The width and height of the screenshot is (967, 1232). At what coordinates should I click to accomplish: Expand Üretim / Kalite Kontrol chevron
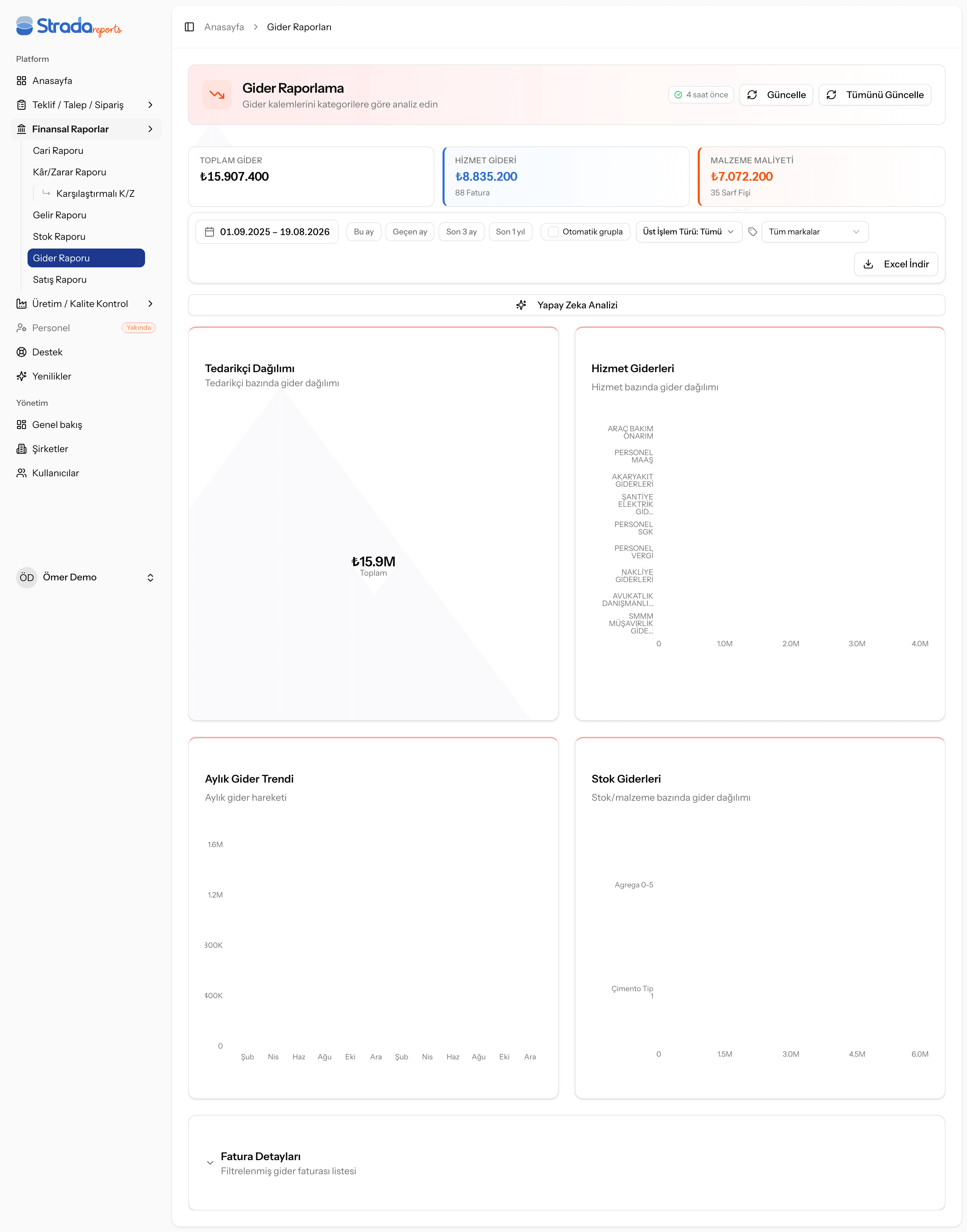[151, 304]
